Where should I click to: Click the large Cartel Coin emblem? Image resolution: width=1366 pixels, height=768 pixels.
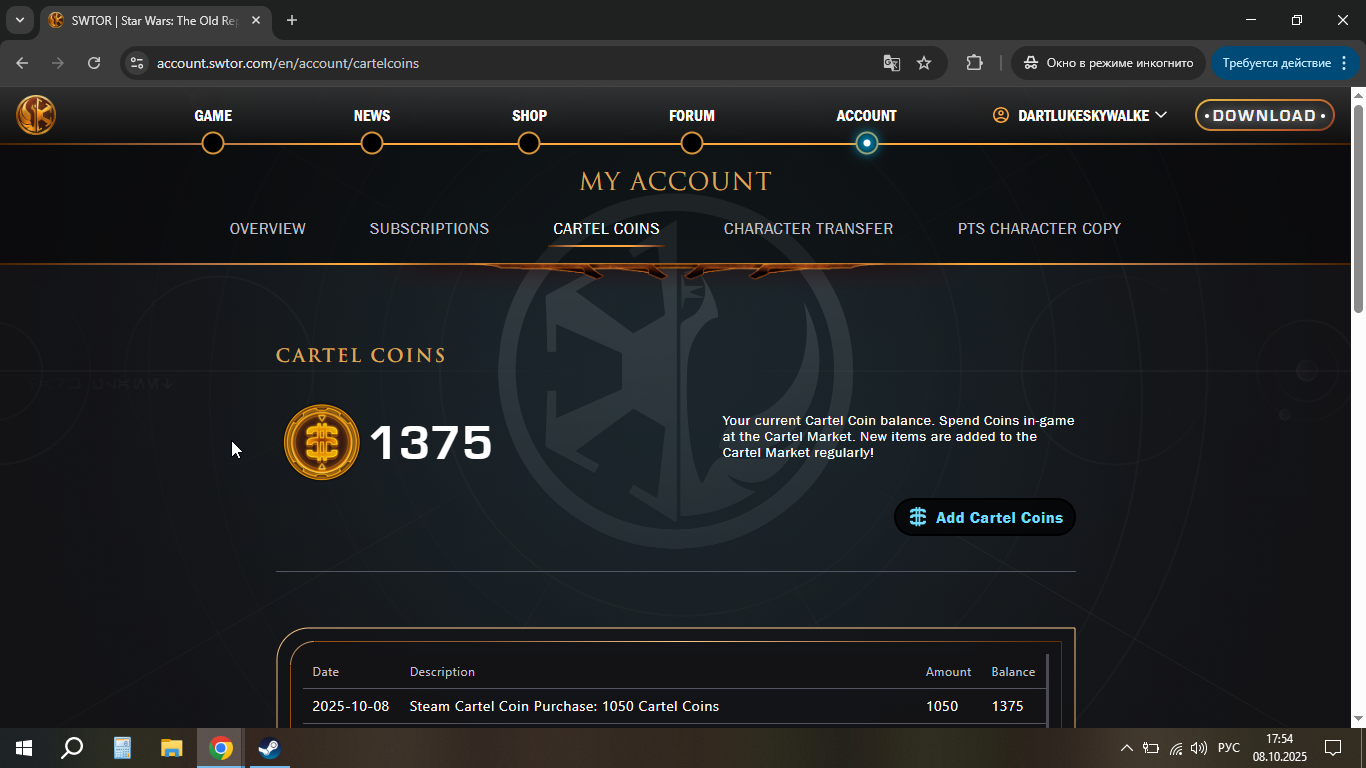pos(322,442)
